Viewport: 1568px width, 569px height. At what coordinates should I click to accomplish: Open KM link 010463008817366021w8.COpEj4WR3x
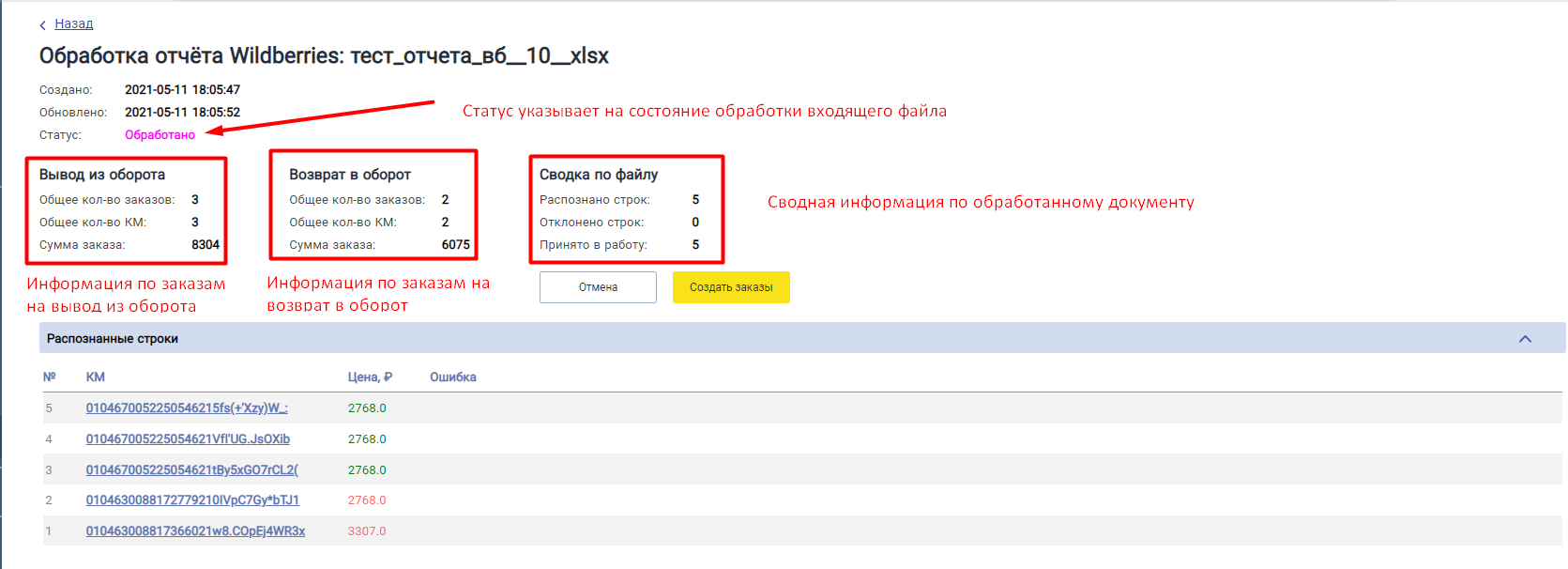(x=195, y=531)
